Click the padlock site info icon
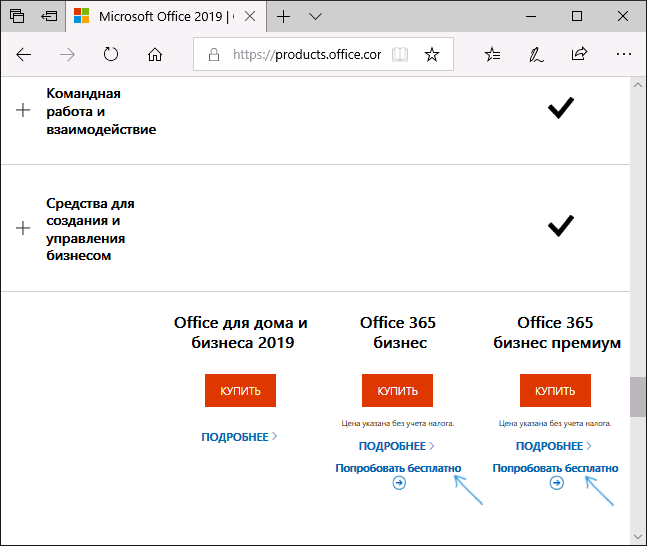This screenshot has width=647, height=546. [214, 54]
